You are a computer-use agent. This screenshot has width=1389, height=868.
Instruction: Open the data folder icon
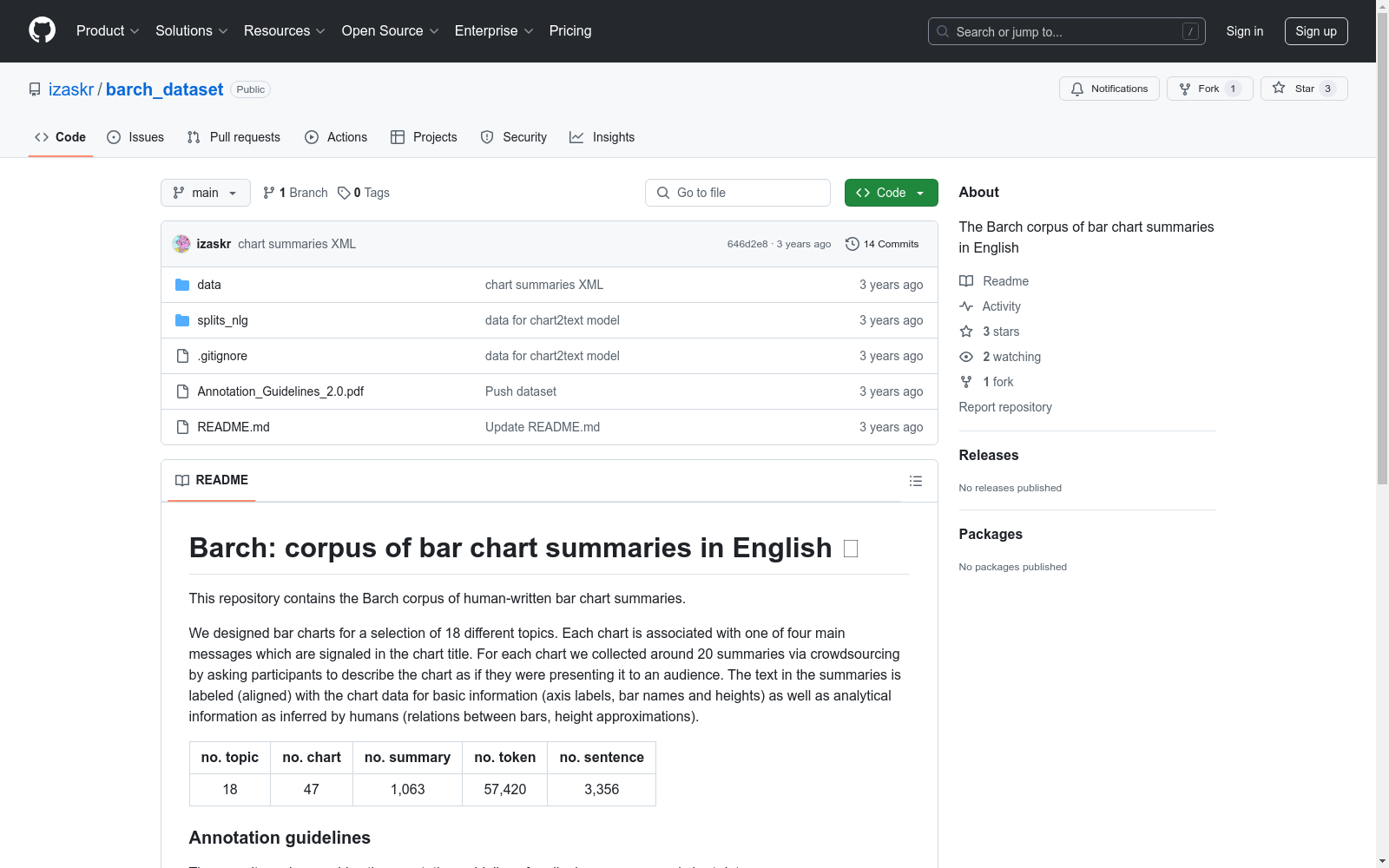click(x=182, y=285)
